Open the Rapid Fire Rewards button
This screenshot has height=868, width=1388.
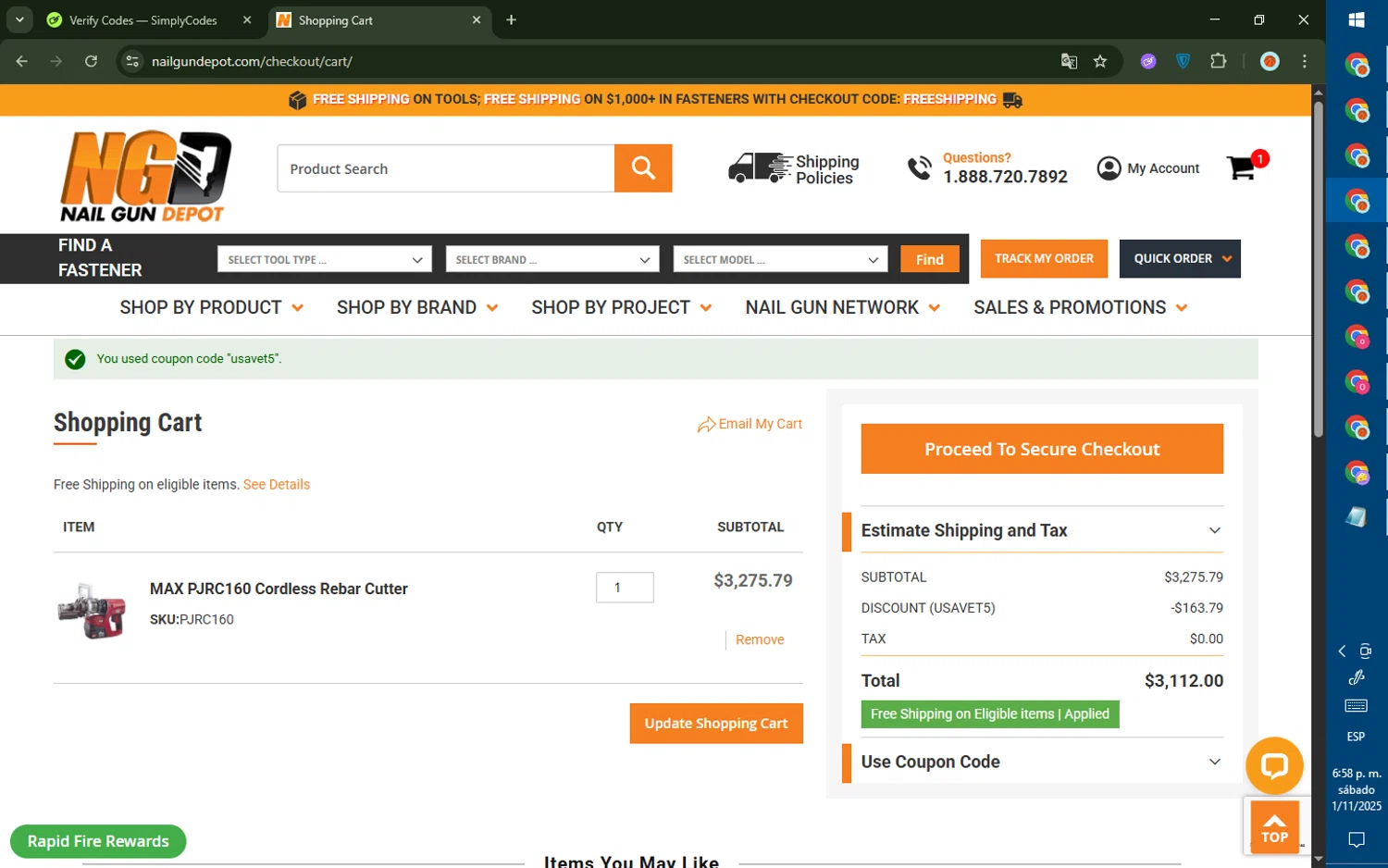pos(98,841)
